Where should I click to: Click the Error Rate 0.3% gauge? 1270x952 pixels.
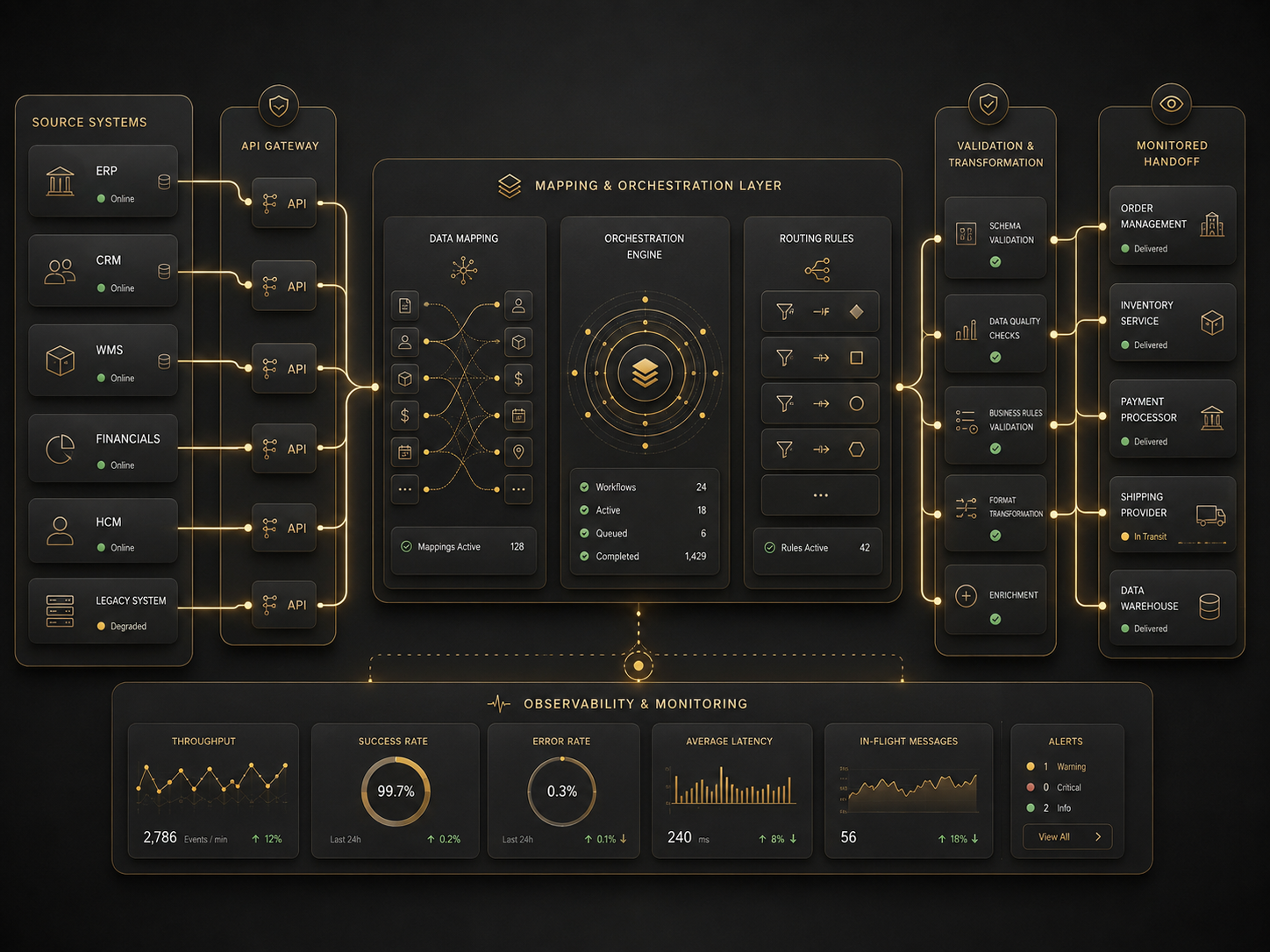(x=562, y=792)
